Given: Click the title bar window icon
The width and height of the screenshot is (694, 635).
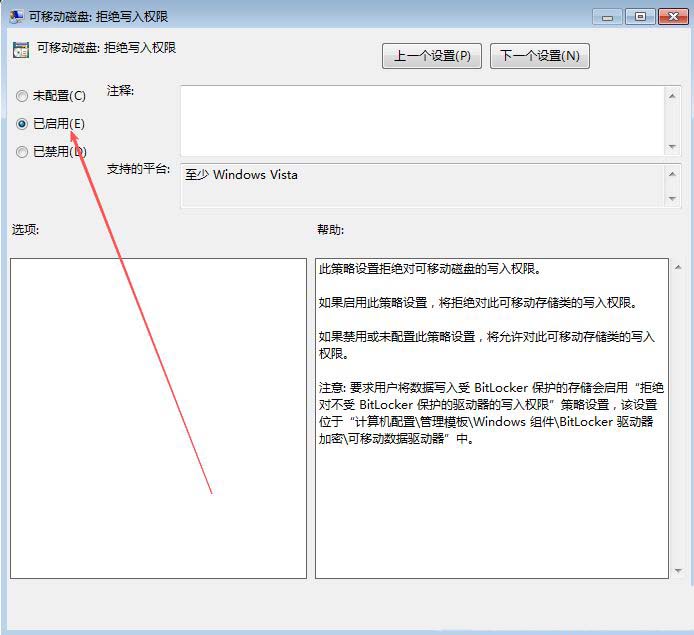Looking at the screenshot, I should [17, 17].
